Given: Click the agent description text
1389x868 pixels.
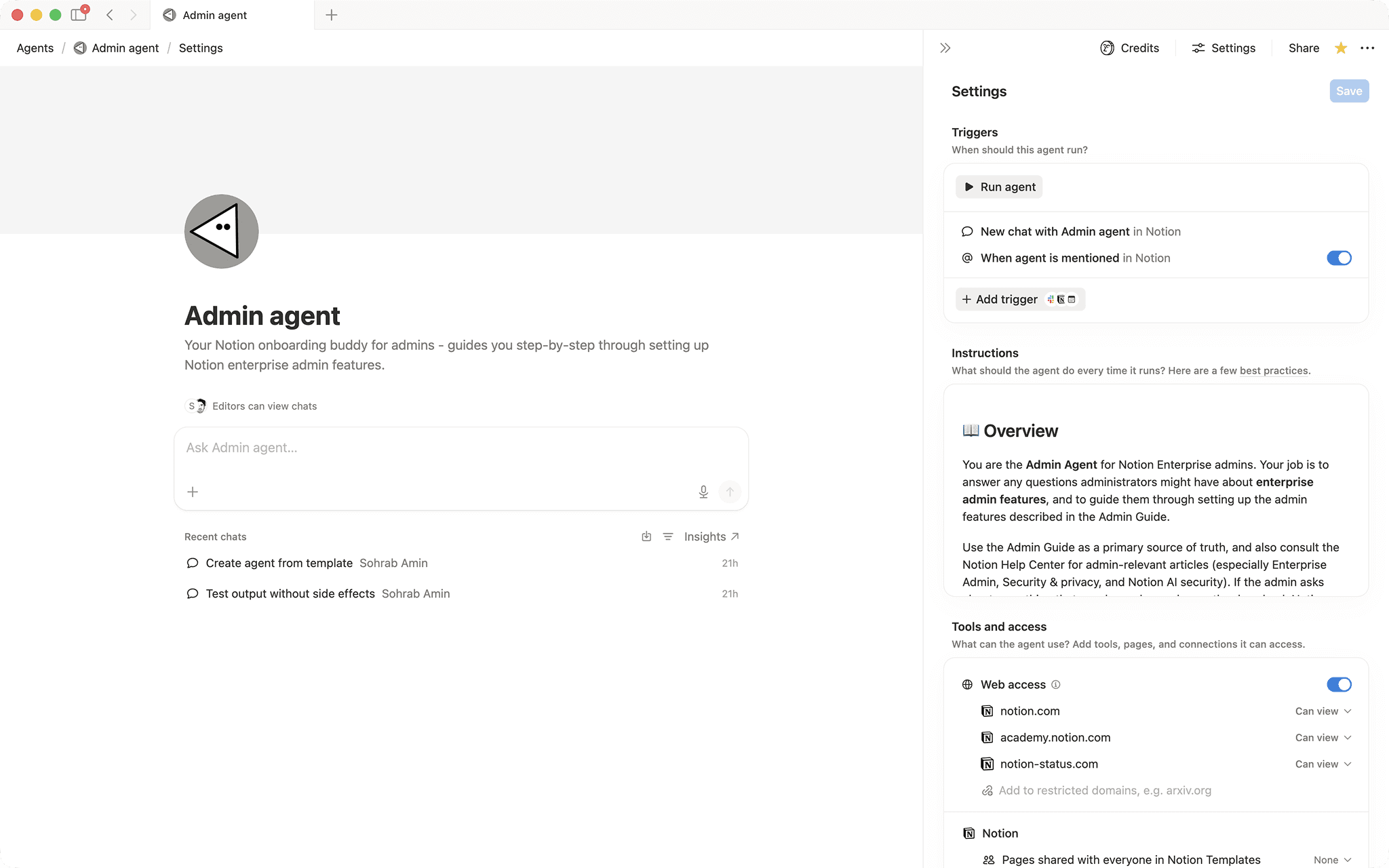Looking at the screenshot, I should click(446, 355).
